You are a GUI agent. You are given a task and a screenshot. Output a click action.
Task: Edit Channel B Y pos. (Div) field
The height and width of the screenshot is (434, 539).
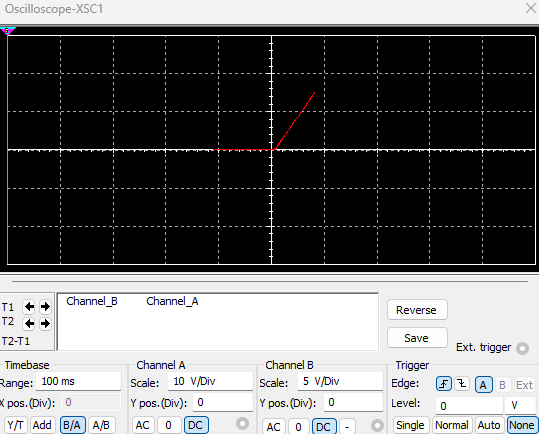[353, 402]
